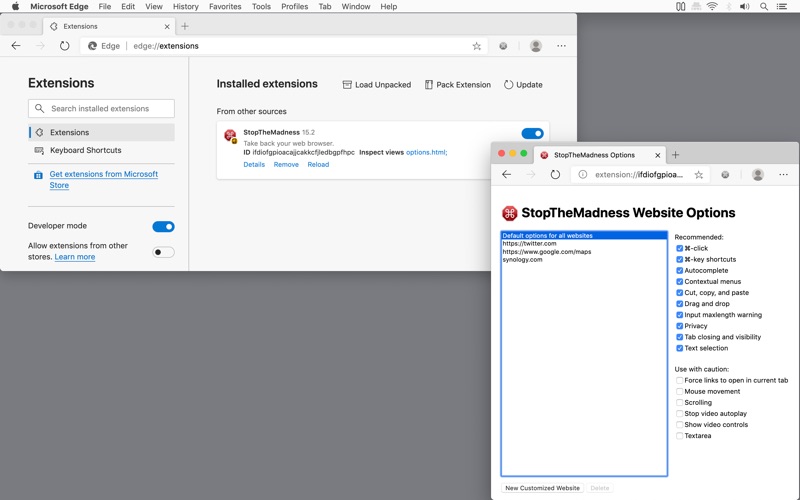Open the Settings and more menu in Extensions window
Viewport: 800px width, 500px height.
tap(561, 46)
